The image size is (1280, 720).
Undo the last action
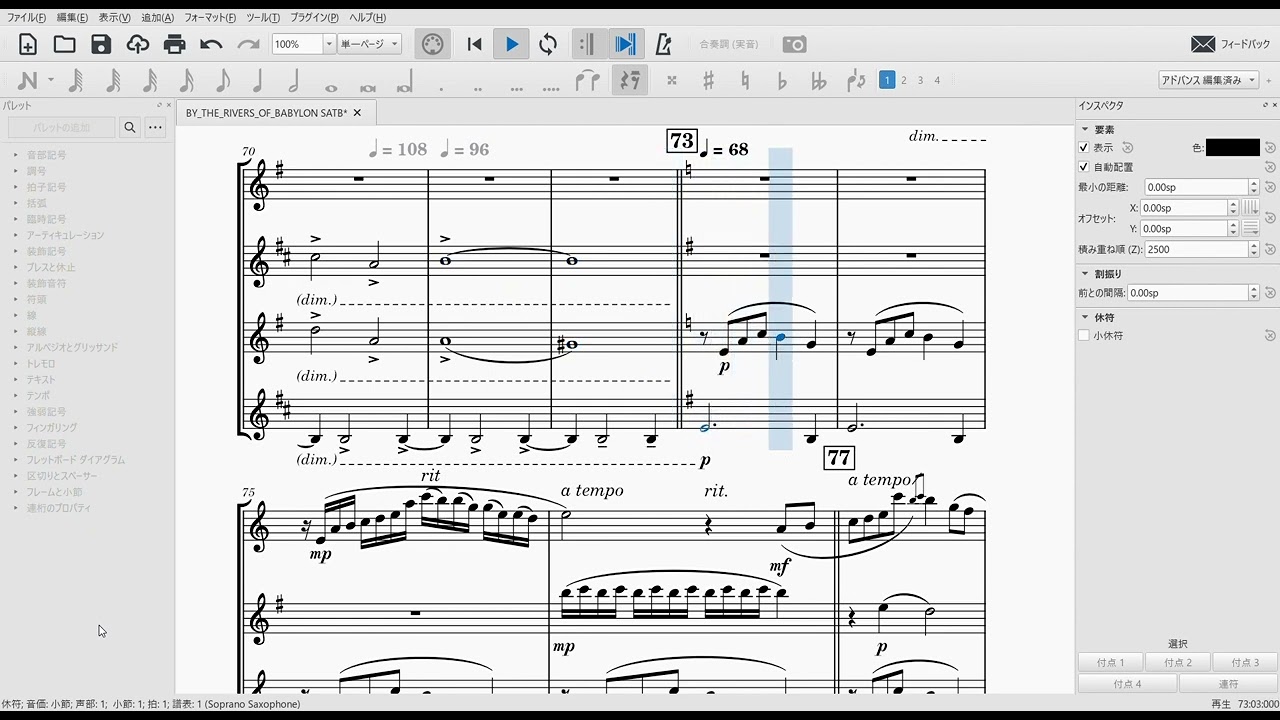[x=211, y=44]
